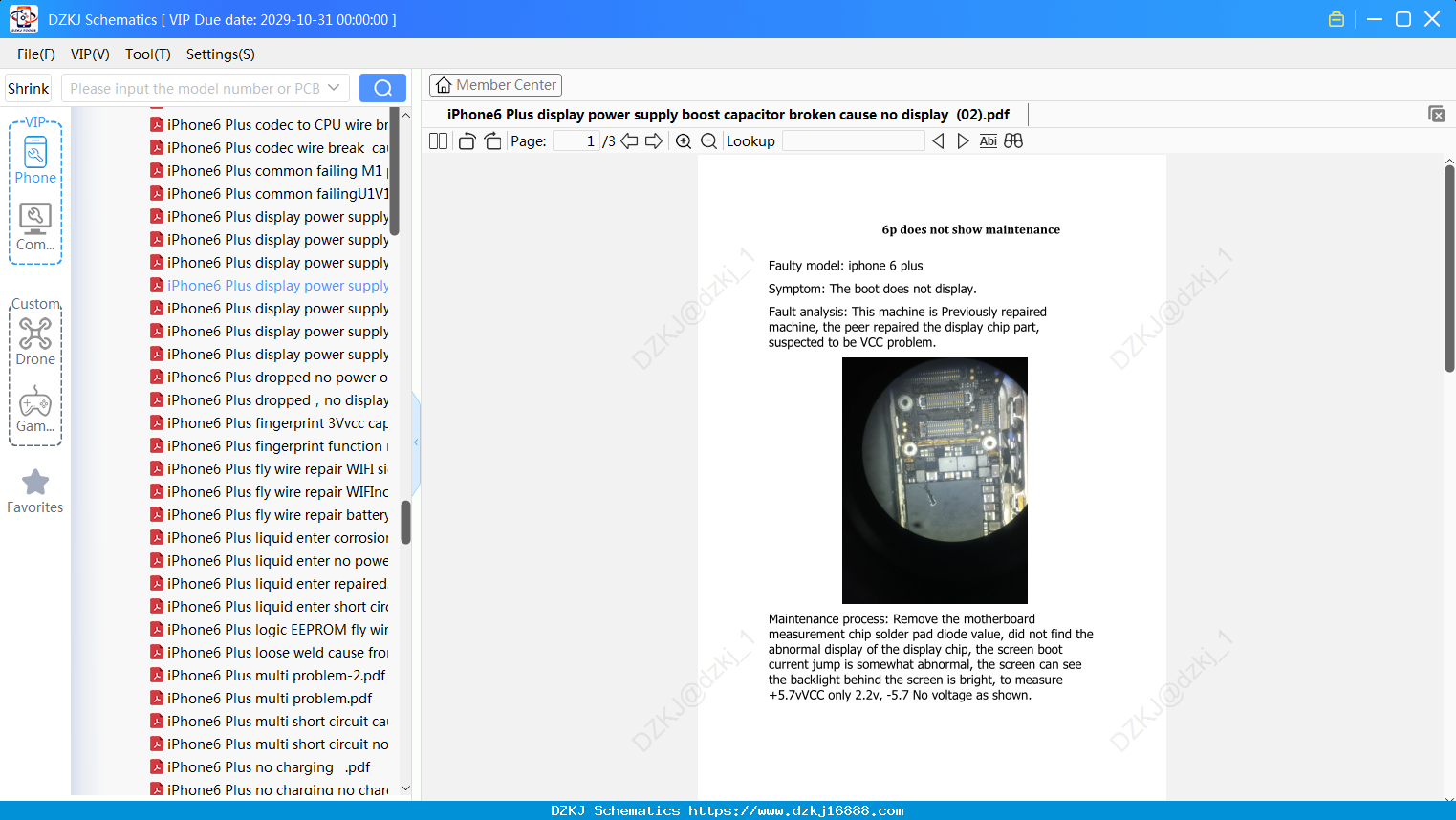Open 'iPhone6 Plus fingerprint 3Vvcc' file
This screenshot has width=1456, height=820.
(x=270, y=423)
